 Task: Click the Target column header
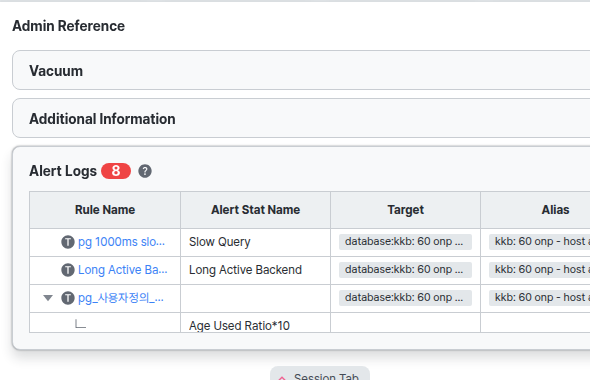406,210
